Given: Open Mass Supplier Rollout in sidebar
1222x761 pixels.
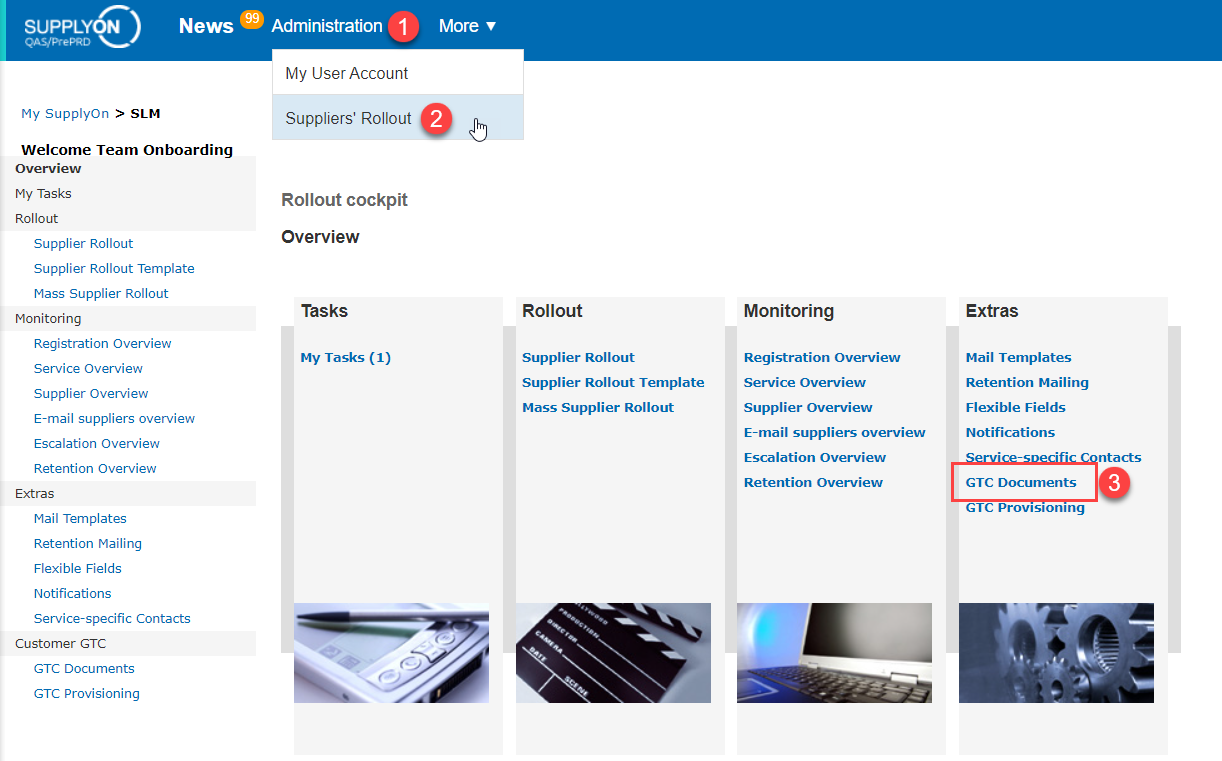Looking at the screenshot, I should tap(101, 293).
